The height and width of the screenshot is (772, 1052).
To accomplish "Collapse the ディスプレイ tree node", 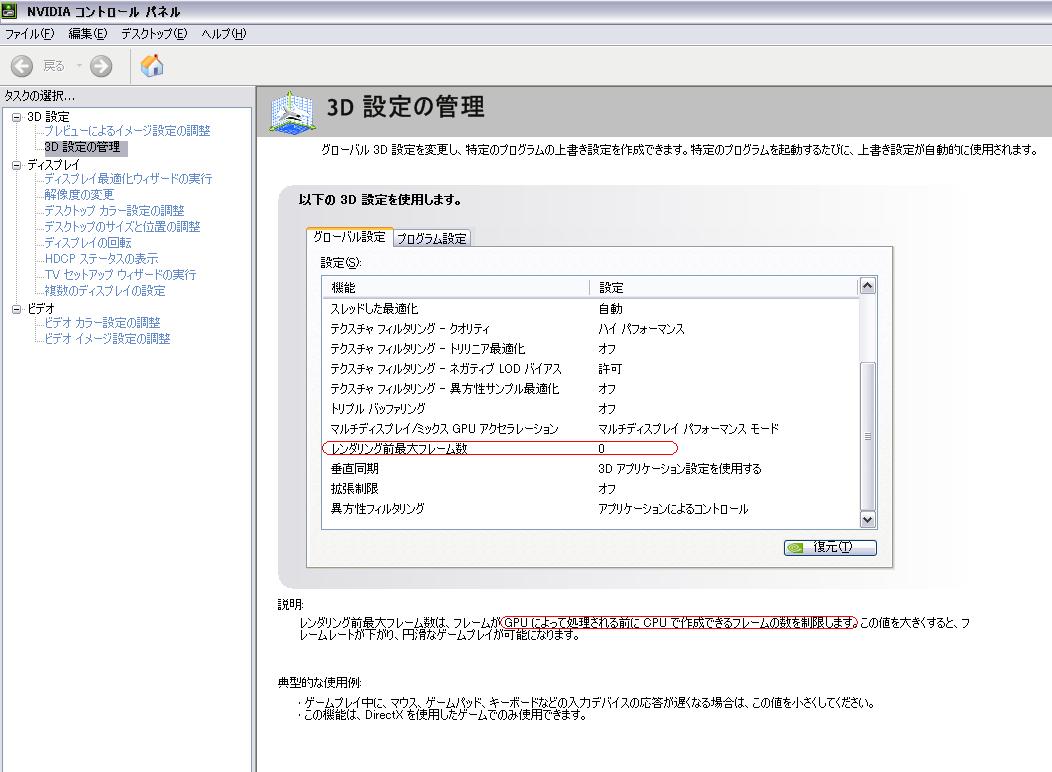I will point(16,165).
